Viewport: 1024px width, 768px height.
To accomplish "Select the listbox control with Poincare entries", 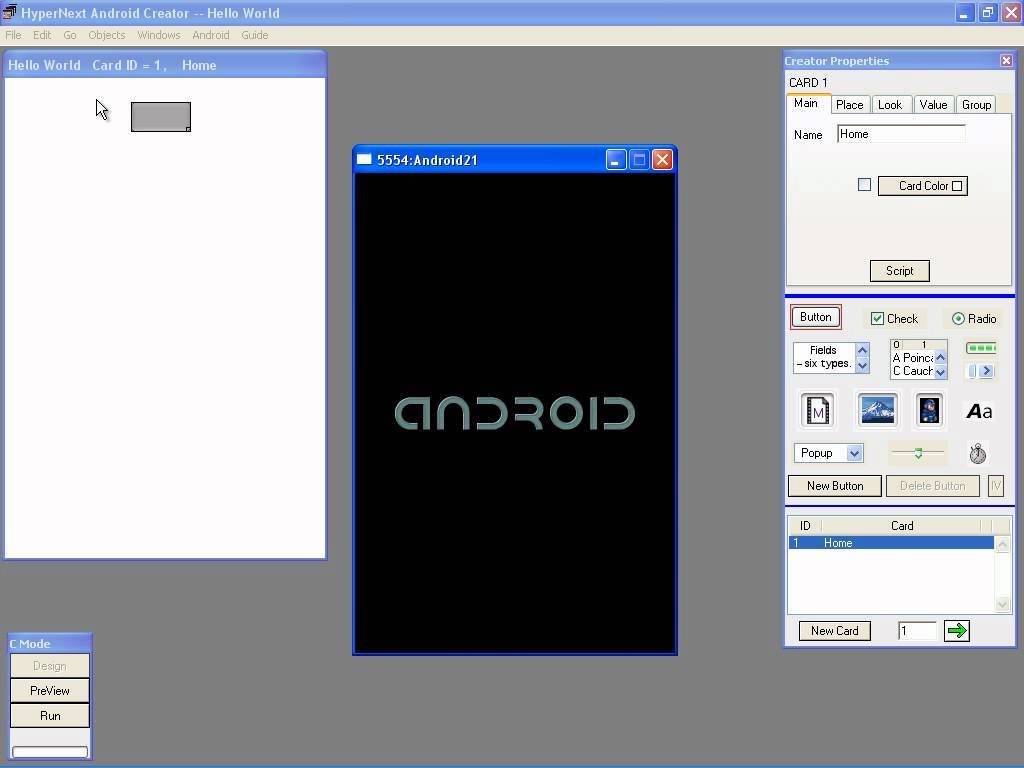I will click(x=918, y=359).
